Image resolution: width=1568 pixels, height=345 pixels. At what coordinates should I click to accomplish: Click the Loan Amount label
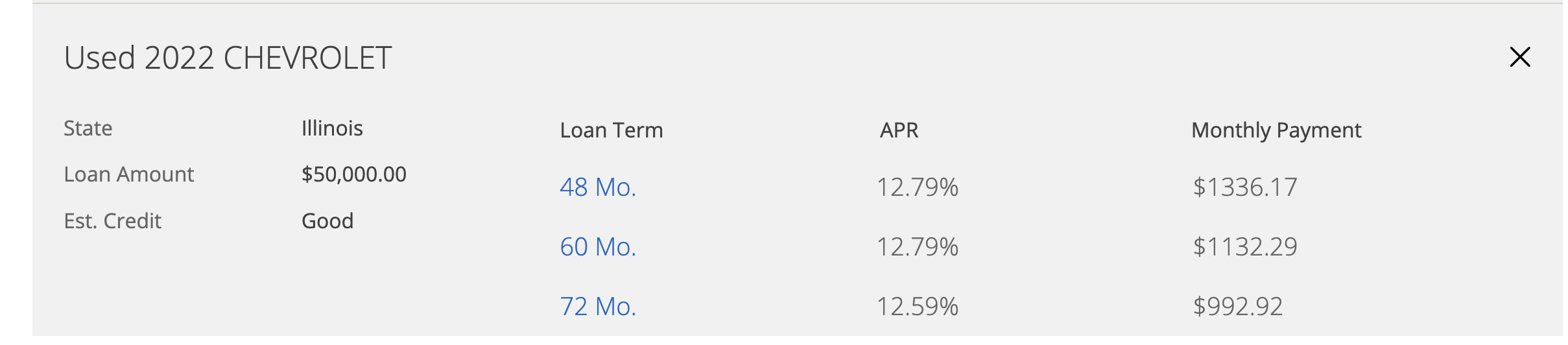(x=129, y=174)
